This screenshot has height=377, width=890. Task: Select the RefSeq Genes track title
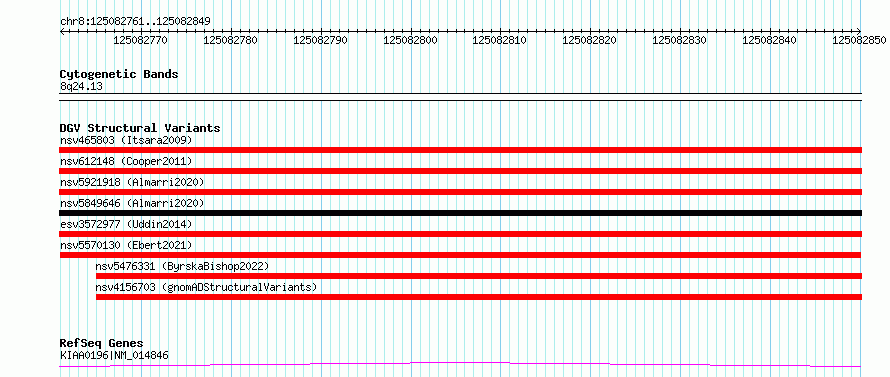point(101,344)
